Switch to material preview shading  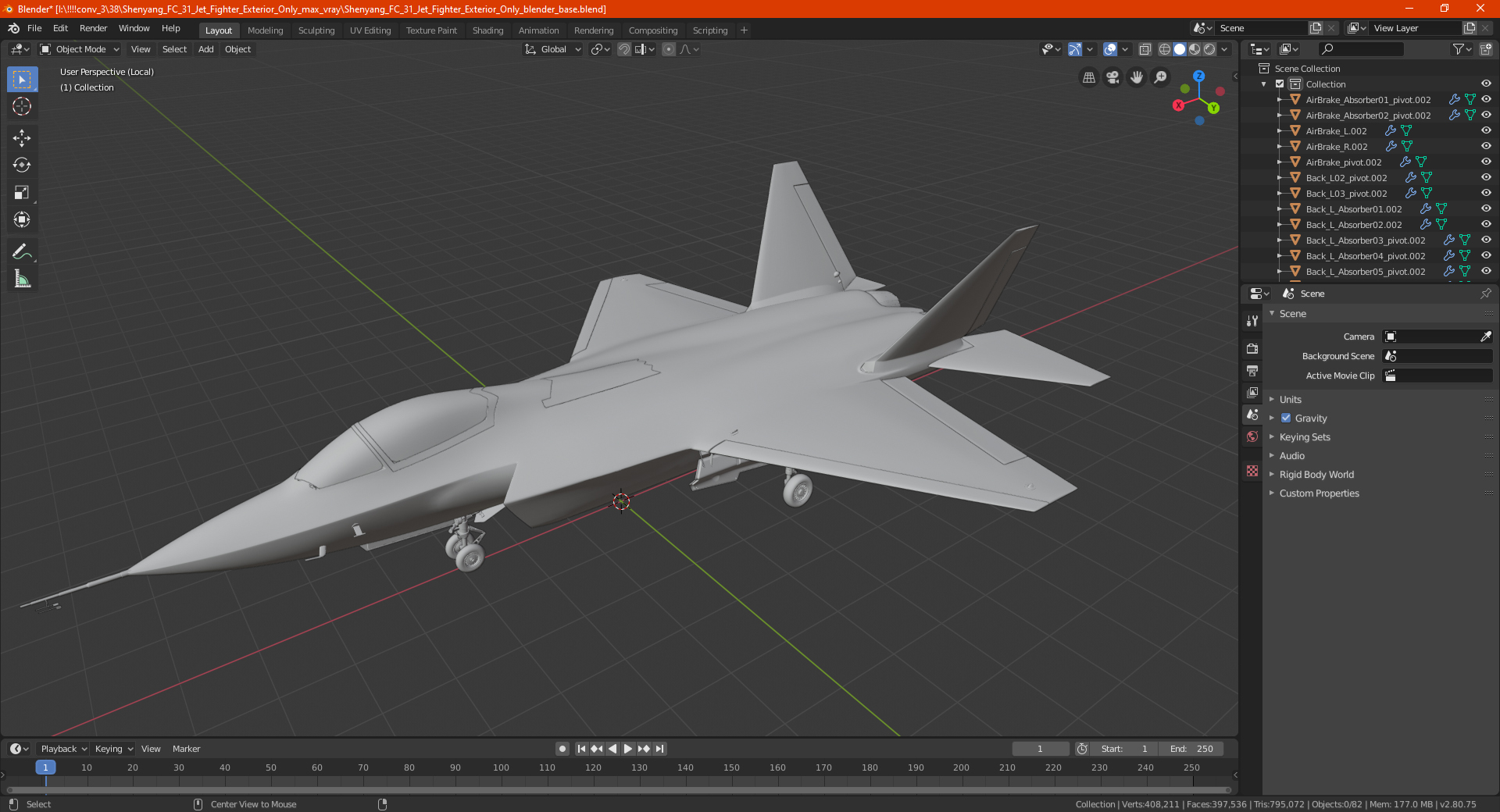click(1195, 49)
